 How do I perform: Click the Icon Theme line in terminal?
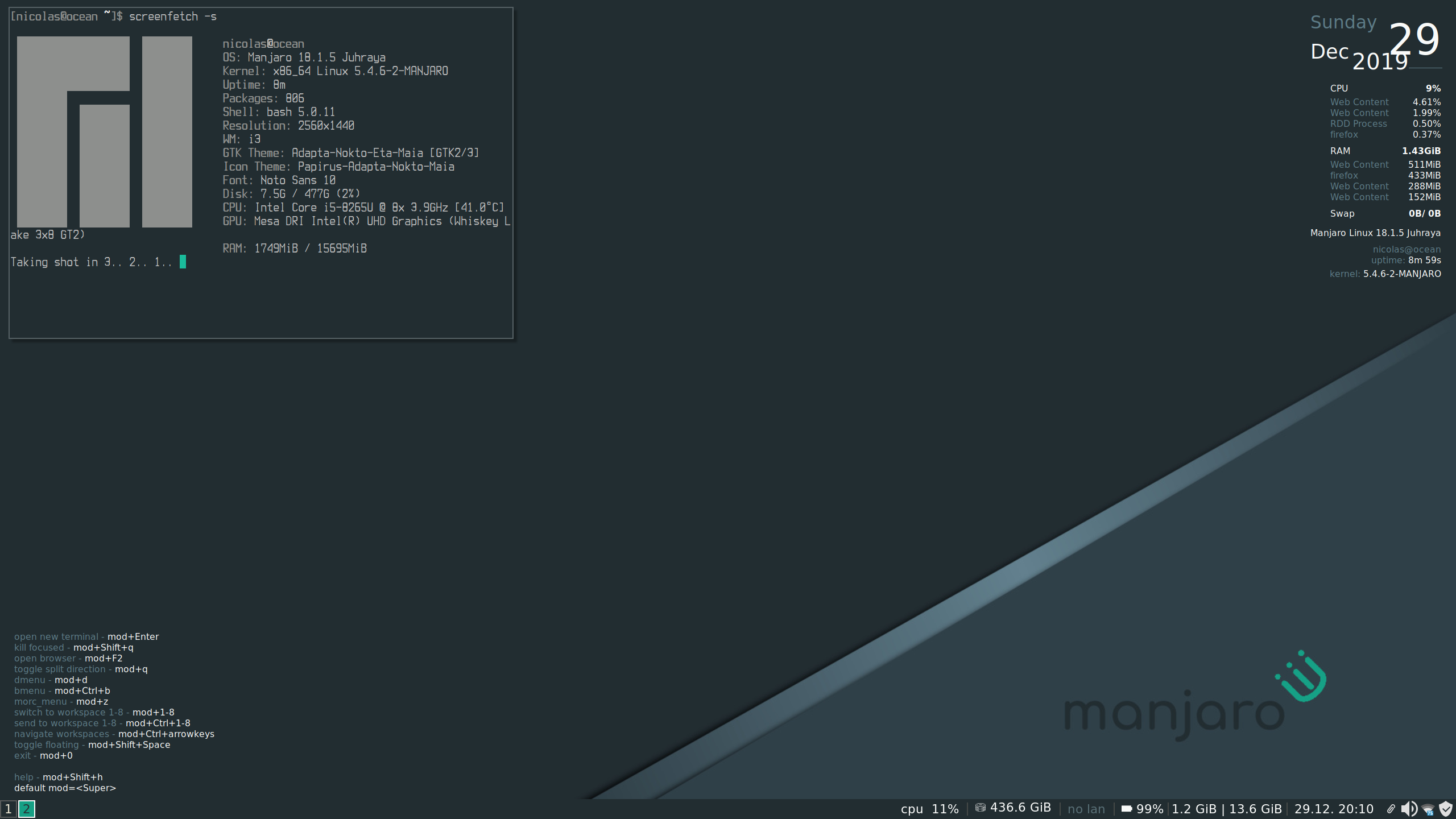pos(338,167)
